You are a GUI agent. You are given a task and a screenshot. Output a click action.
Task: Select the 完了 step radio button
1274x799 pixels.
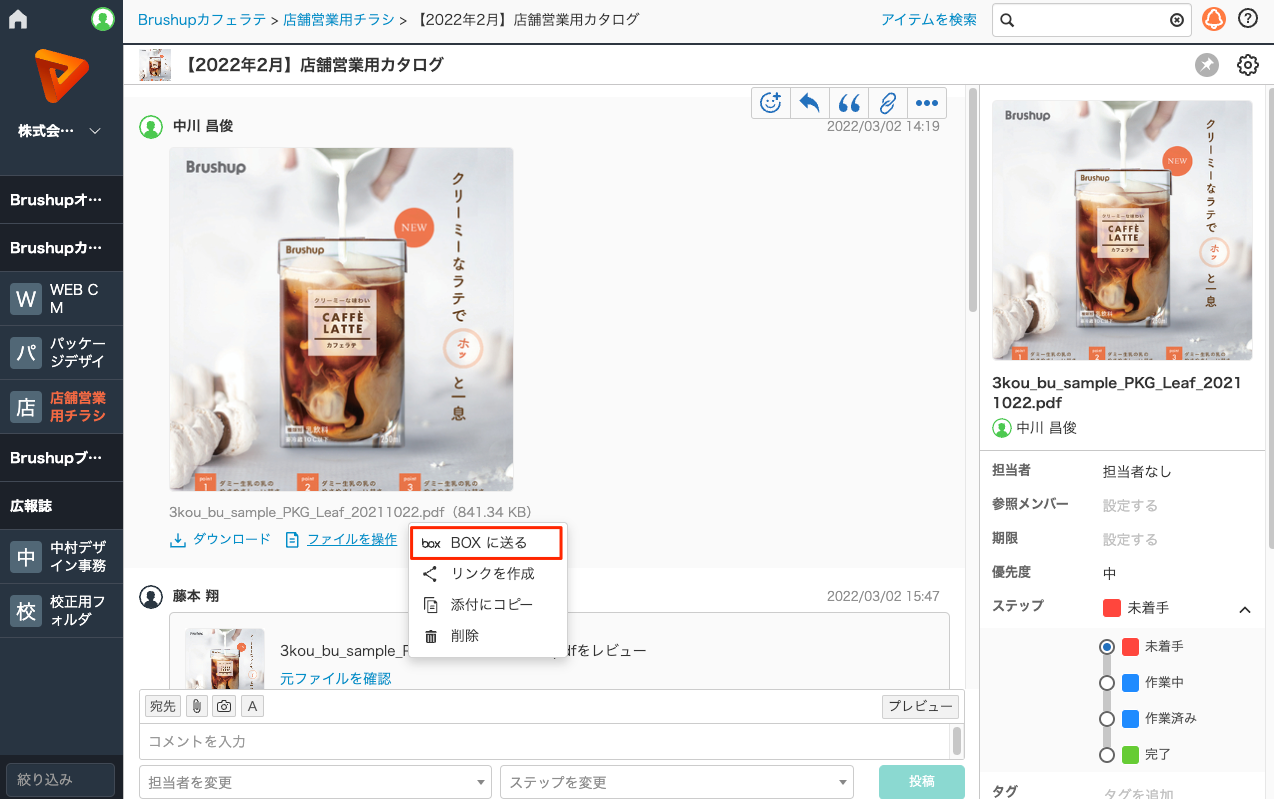tap(1107, 755)
